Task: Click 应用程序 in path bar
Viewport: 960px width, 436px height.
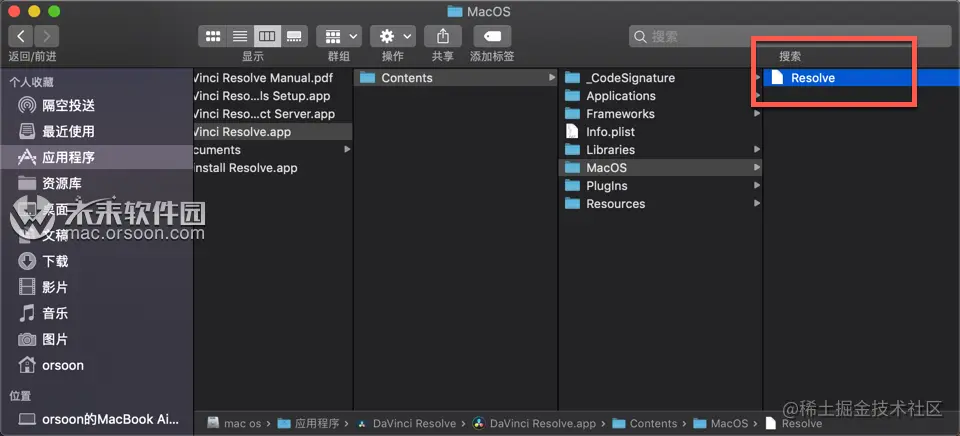Action: tap(310, 424)
